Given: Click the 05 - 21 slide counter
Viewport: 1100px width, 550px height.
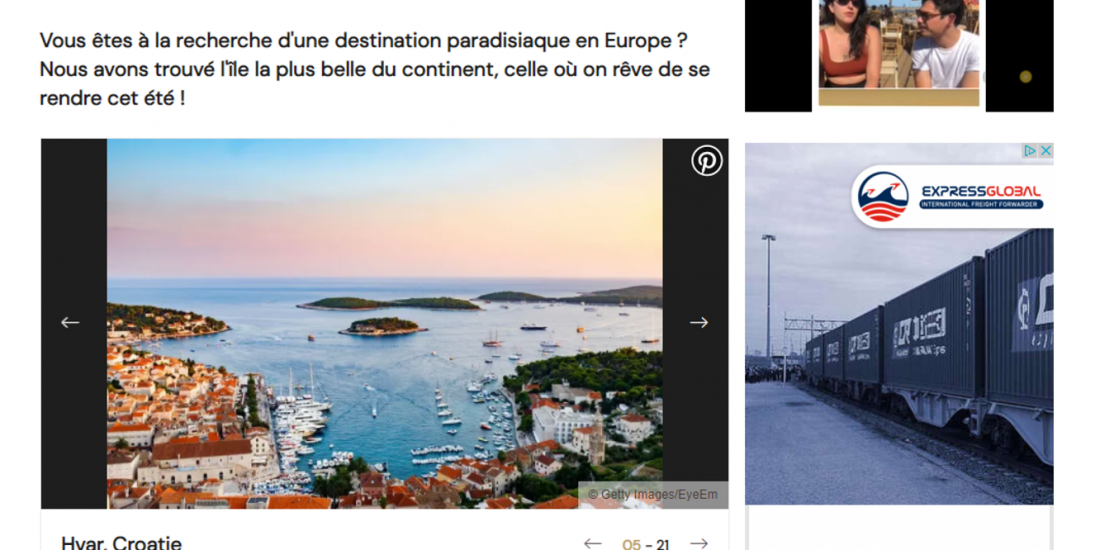Looking at the screenshot, I should click(645, 544).
